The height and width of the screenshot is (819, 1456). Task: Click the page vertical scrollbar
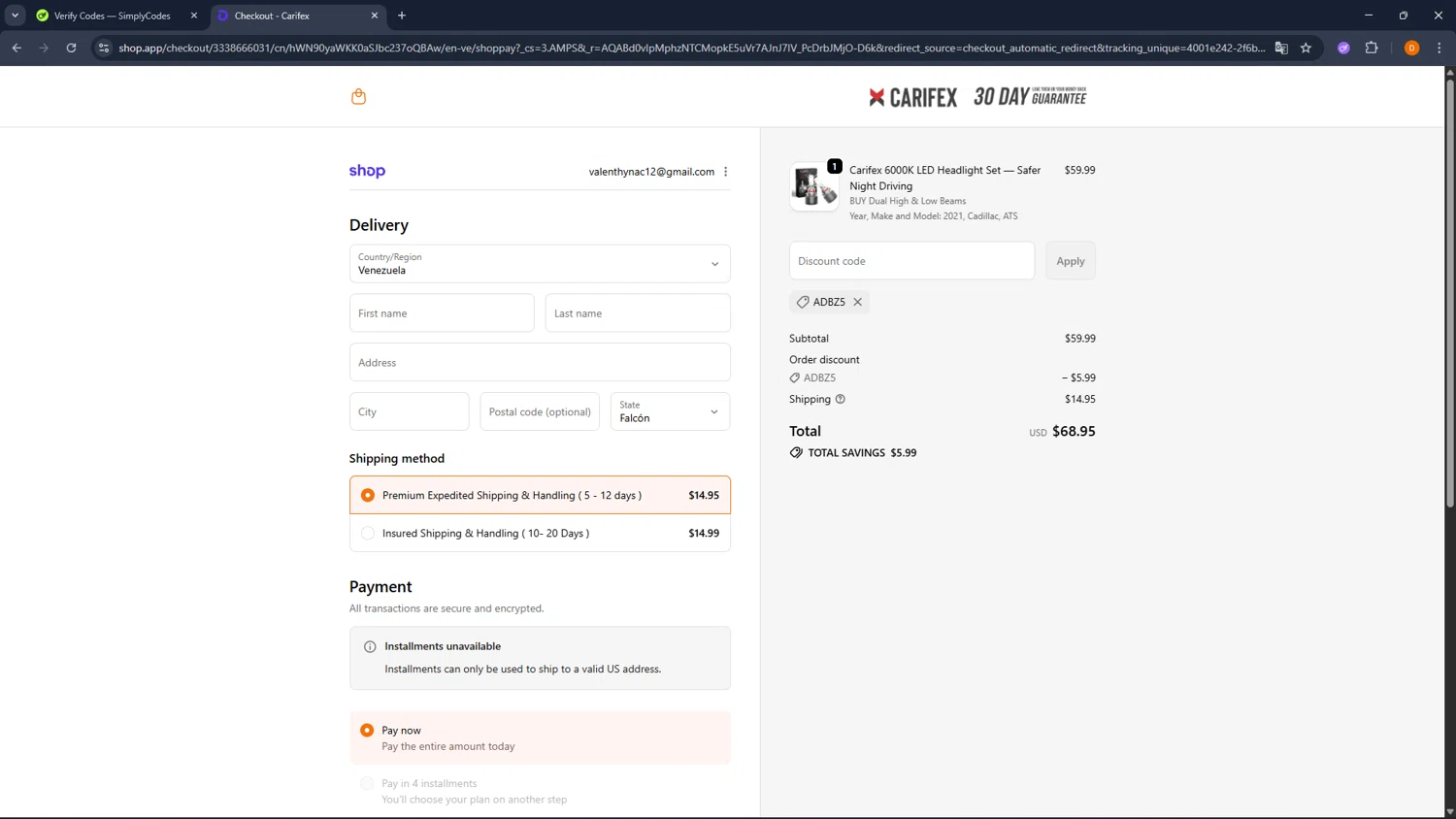(1450, 291)
